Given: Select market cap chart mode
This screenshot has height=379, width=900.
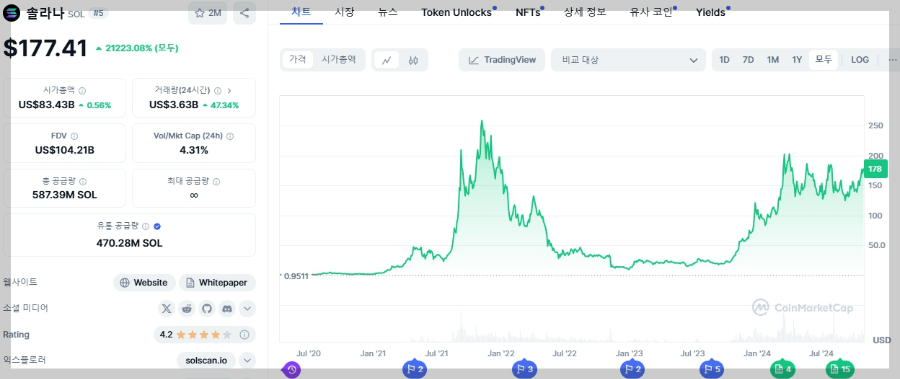Looking at the screenshot, I should [x=339, y=59].
